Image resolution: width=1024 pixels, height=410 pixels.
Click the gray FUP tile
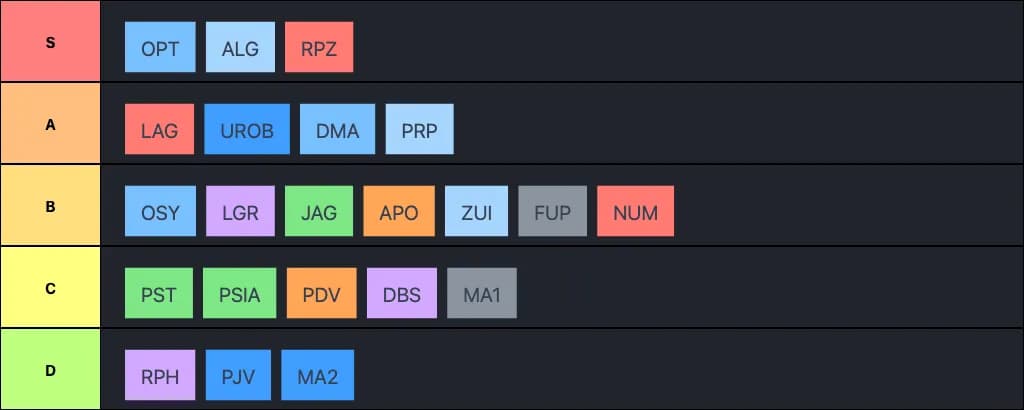552,211
